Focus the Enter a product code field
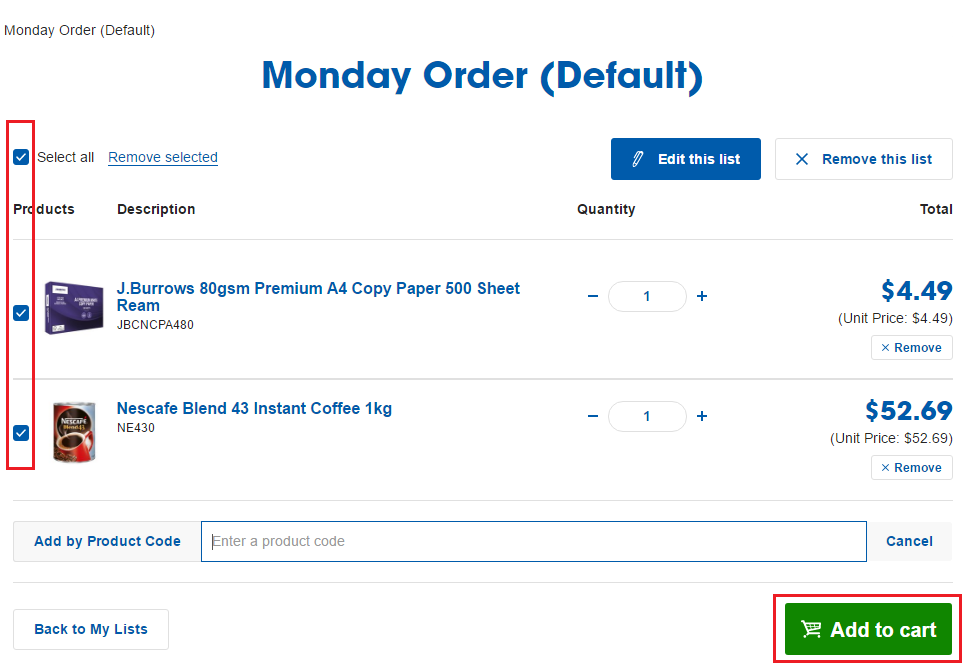The image size is (965, 667). [533, 541]
